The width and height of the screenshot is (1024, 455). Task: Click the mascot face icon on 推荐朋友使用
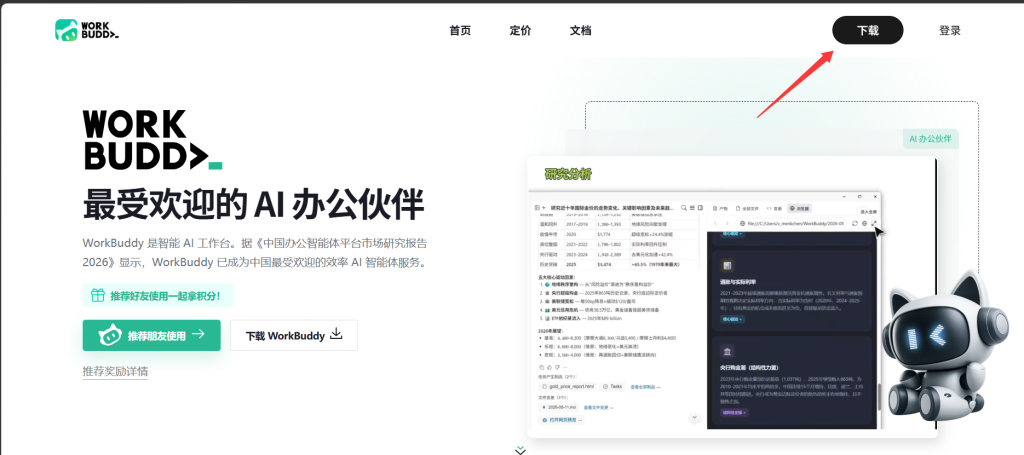click(110, 336)
